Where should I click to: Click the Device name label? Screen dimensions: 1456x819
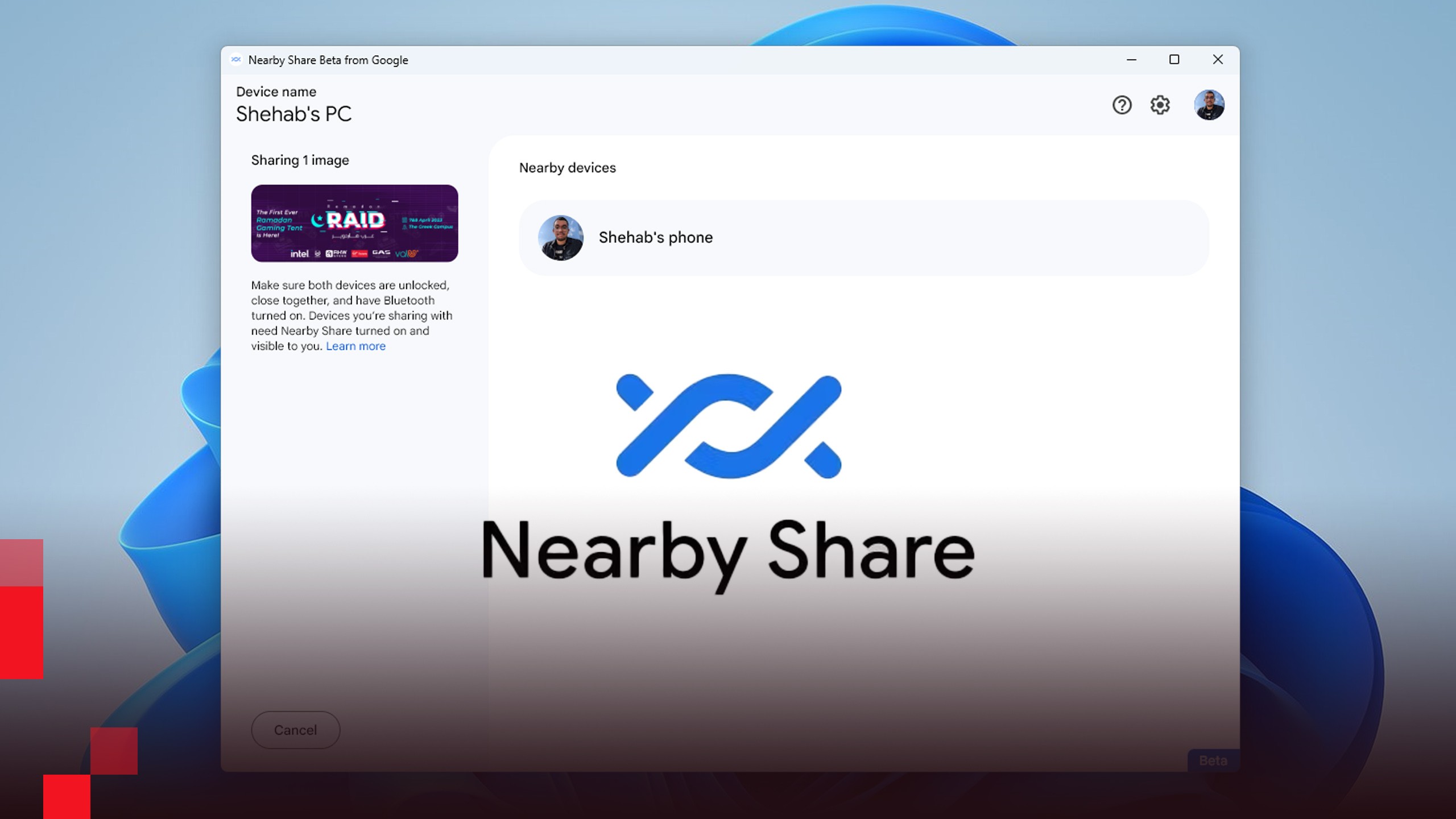276,92
